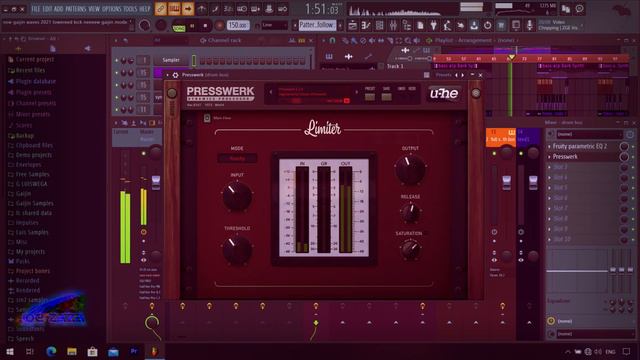The width and height of the screenshot is (640, 360).
Task: Open the HELP menu
Action: tap(145, 9)
